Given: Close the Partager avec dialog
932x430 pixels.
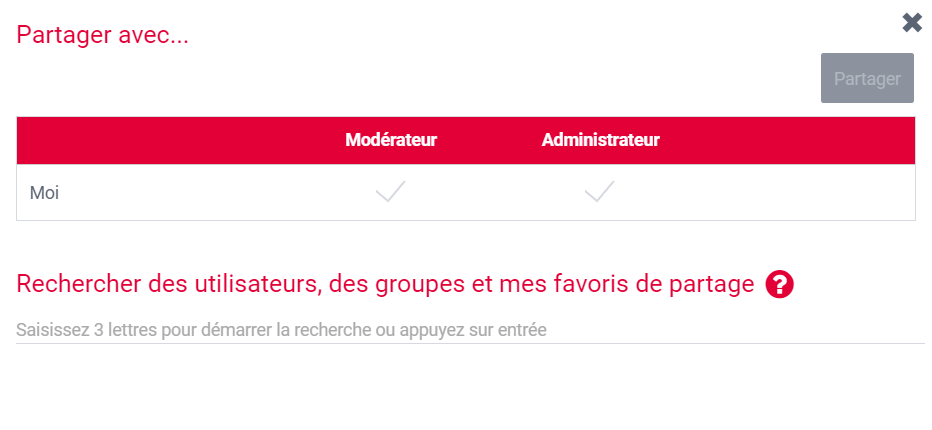Looking at the screenshot, I should click(x=912, y=23).
